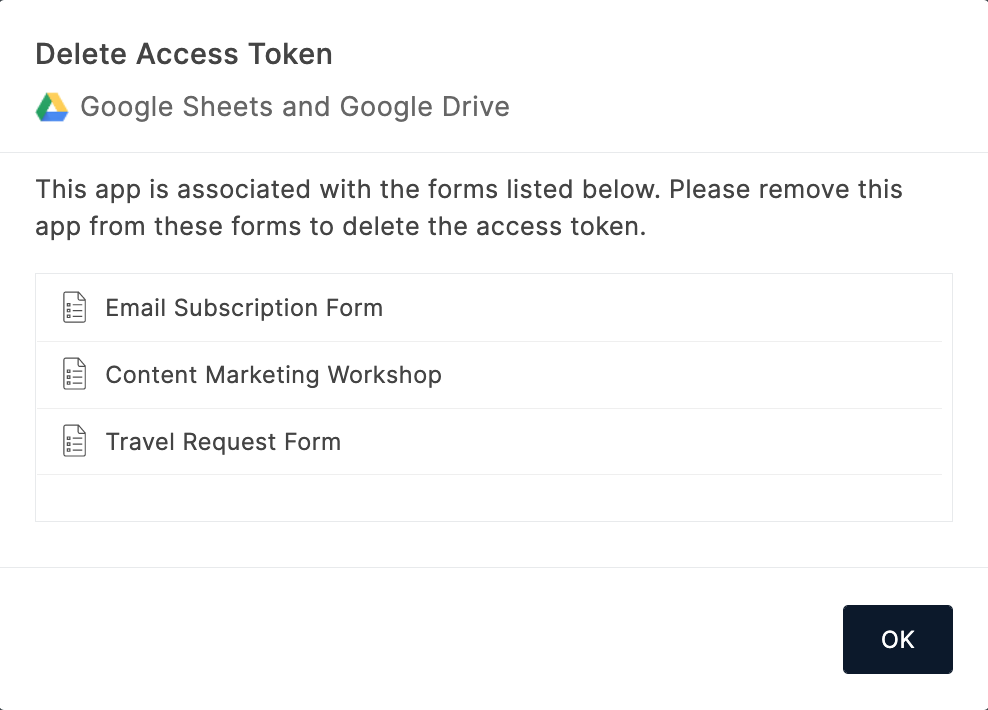Select the Email Subscription Form label
988x710 pixels.
[x=244, y=308]
